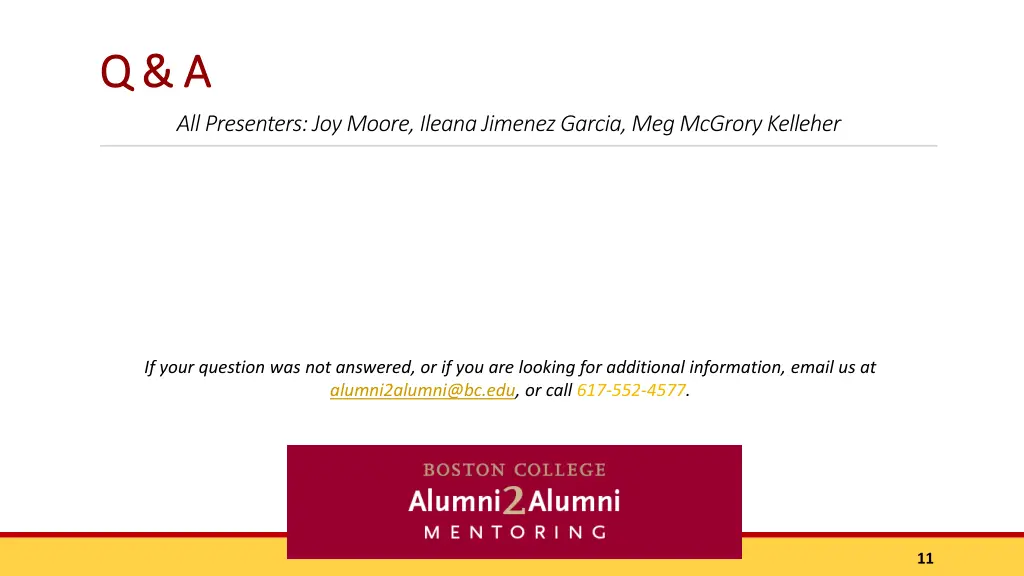
Task: Click the BOSTON COLLEGE text in logo
Action: [515, 470]
